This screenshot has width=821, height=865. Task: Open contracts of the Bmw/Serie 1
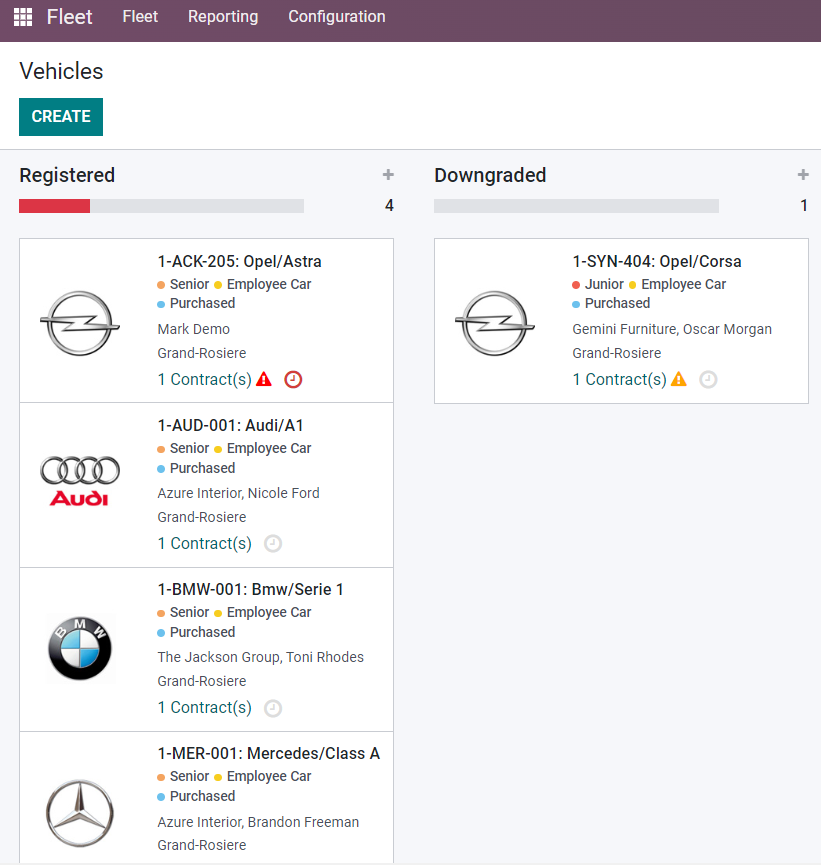point(204,707)
